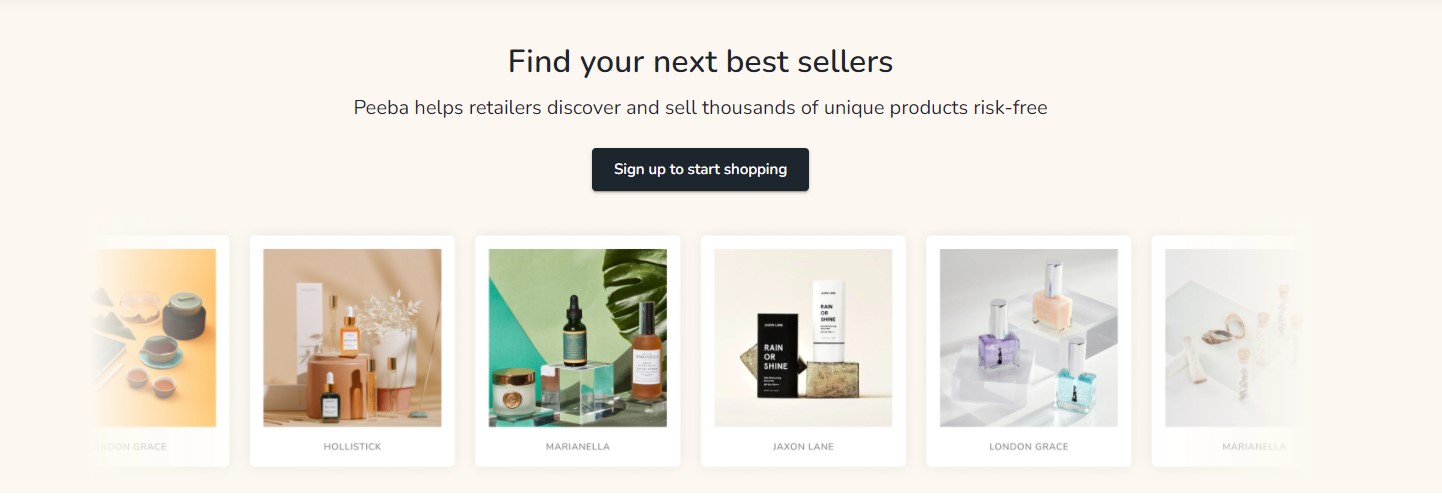This screenshot has height=496, width=1442.
Task: Click the Peeba helps retailers subtitle text
Action: (x=700, y=107)
